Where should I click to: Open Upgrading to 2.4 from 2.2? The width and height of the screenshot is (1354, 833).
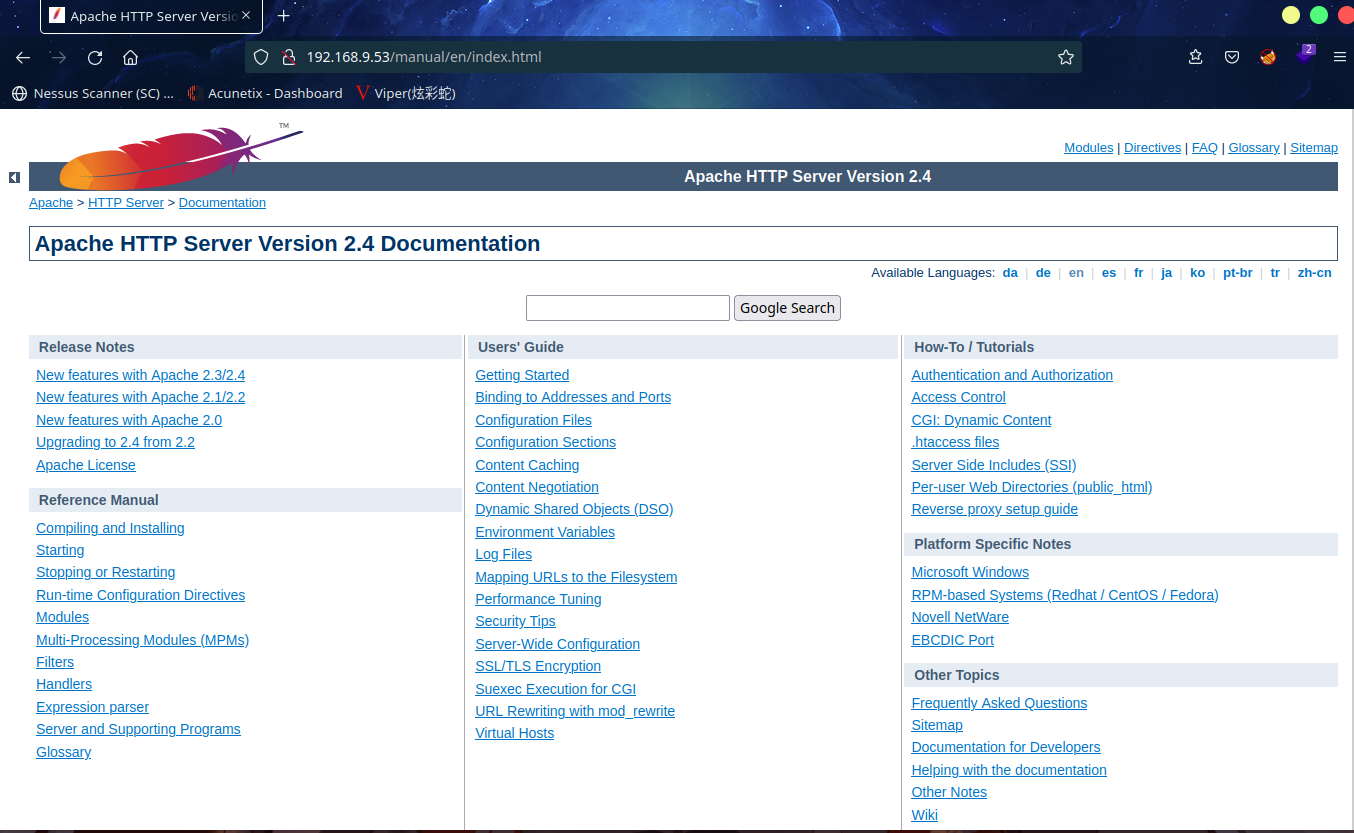click(115, 442)
